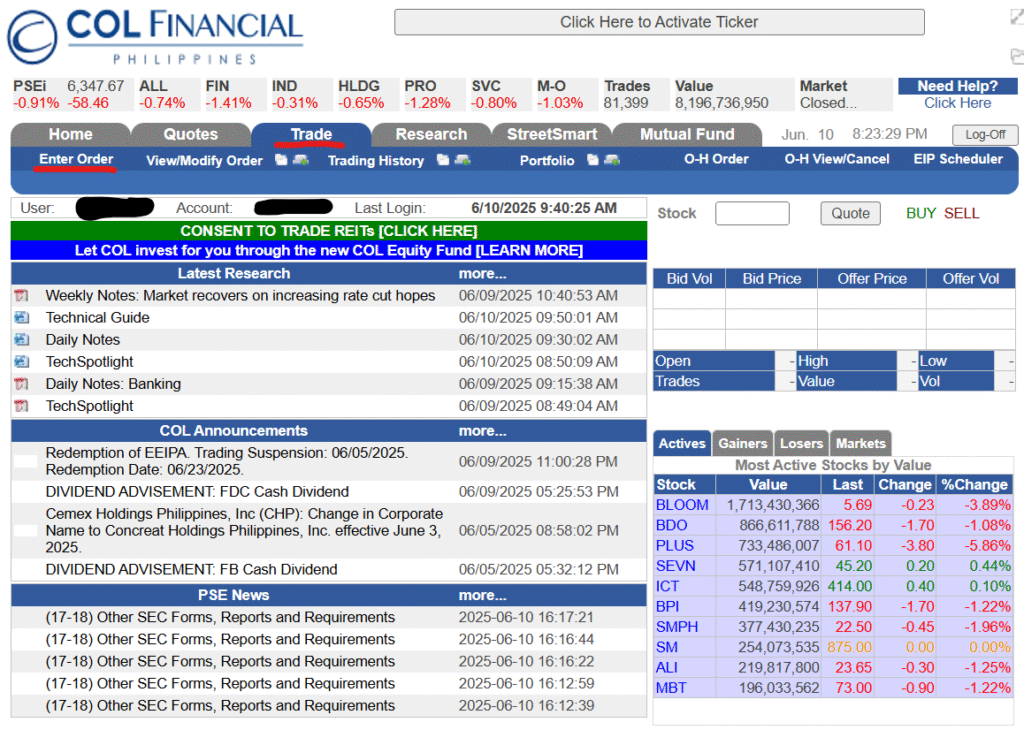Select the Trade tab
The image size is (1024, 730).
pyautogui.click(x=312, y=135)
